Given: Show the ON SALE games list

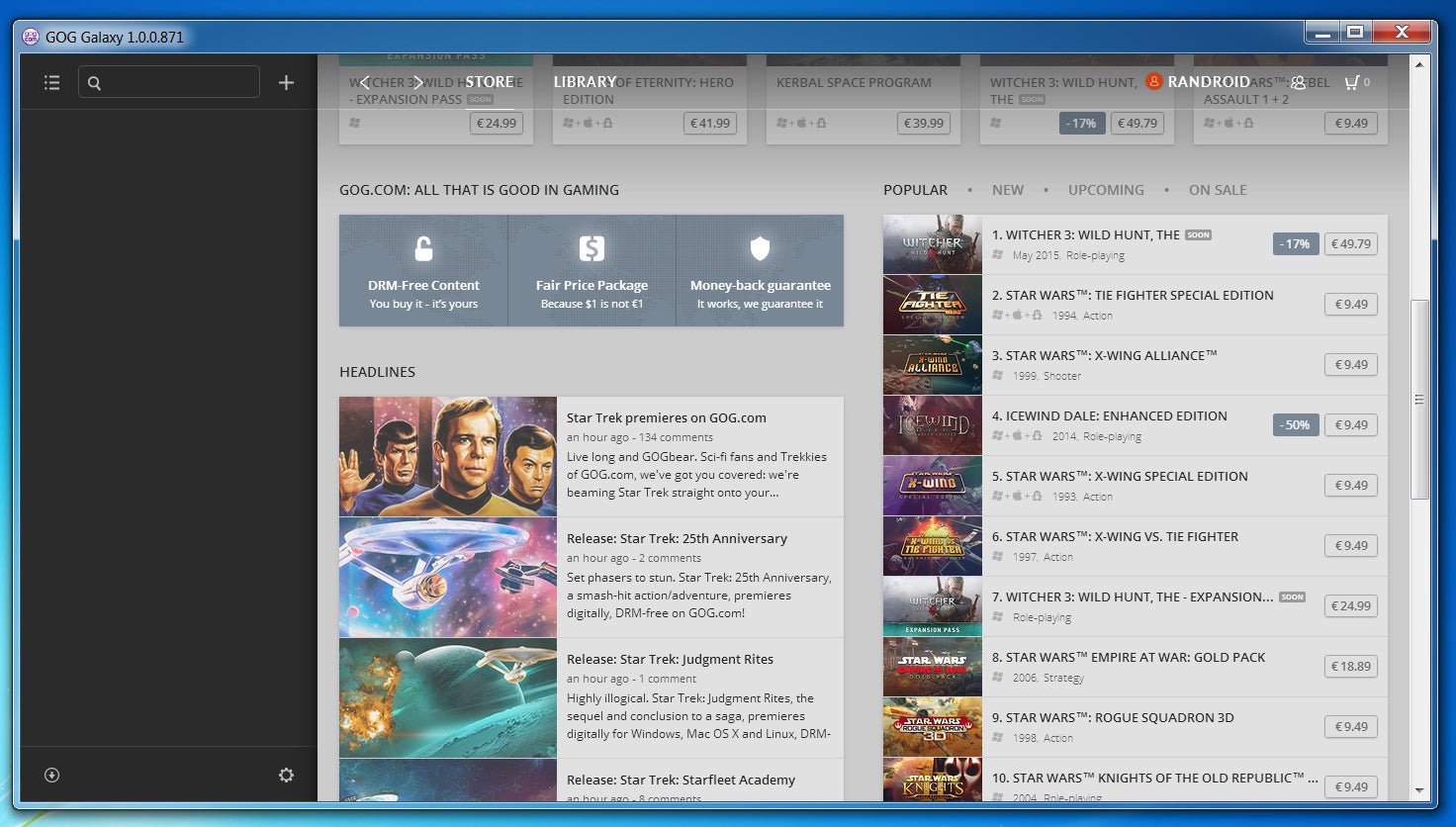Looking at the screenshot, I should pos(1218,190).
